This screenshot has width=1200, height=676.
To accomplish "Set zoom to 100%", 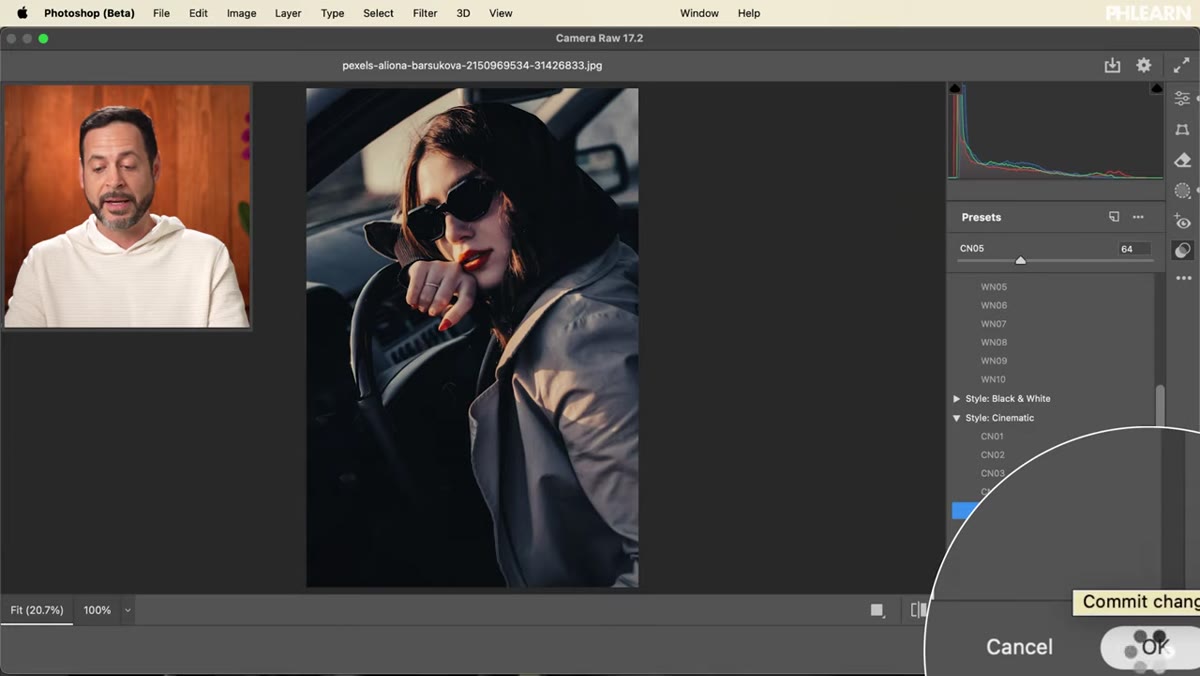I will click(97, 610).
